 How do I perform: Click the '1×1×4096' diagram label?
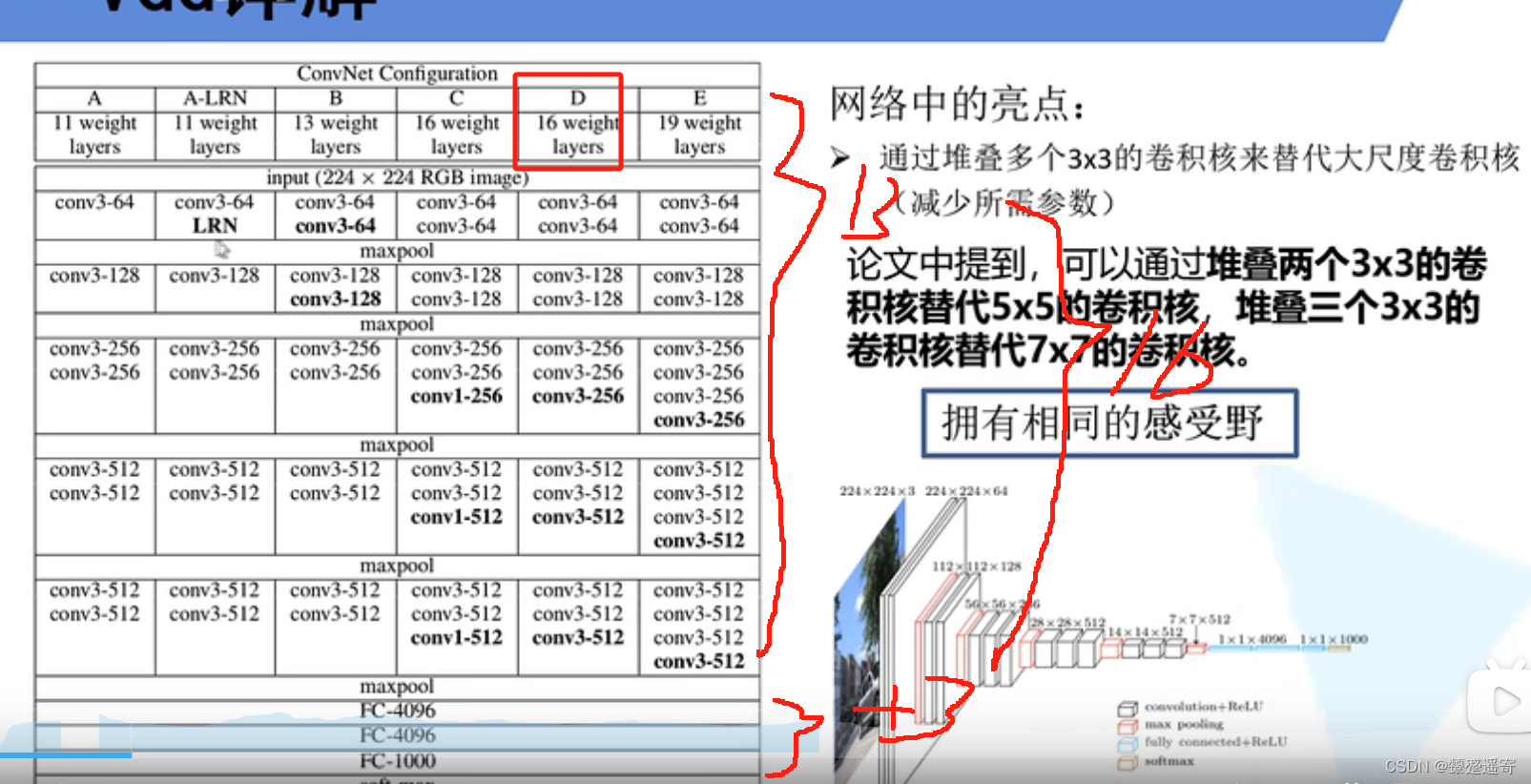pyautogui.click(x=1252, y=639)
